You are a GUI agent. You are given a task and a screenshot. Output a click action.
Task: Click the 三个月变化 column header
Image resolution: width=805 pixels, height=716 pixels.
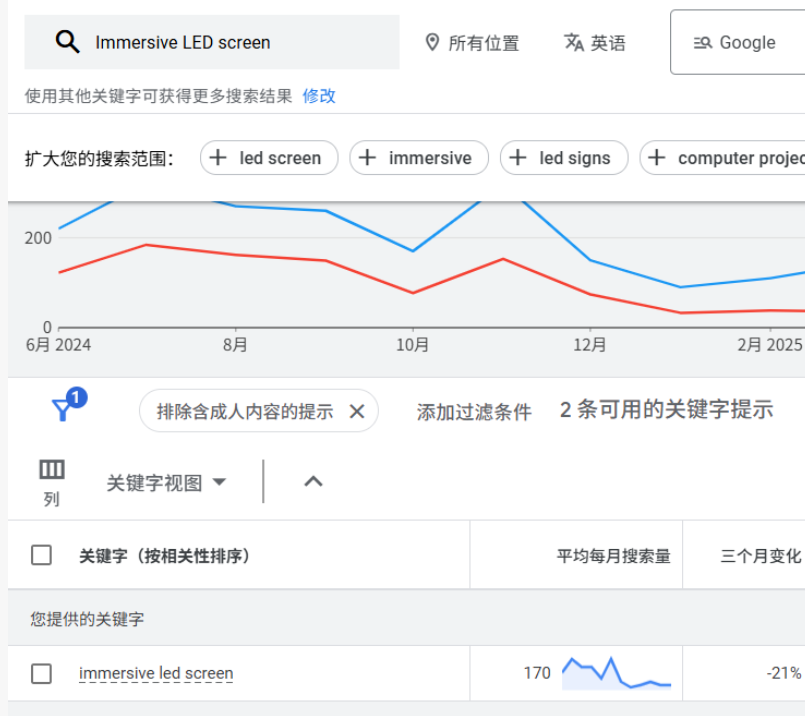click(x=760, y=556)
